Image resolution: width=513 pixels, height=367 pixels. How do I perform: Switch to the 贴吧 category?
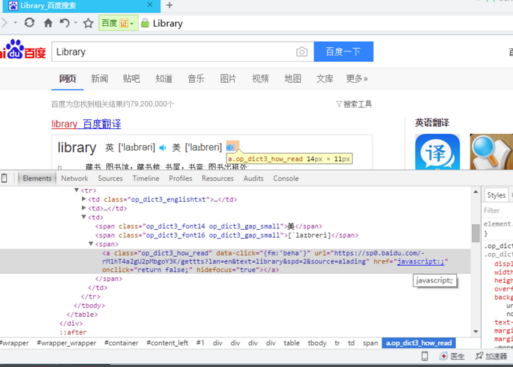click(x=131, y=79)
